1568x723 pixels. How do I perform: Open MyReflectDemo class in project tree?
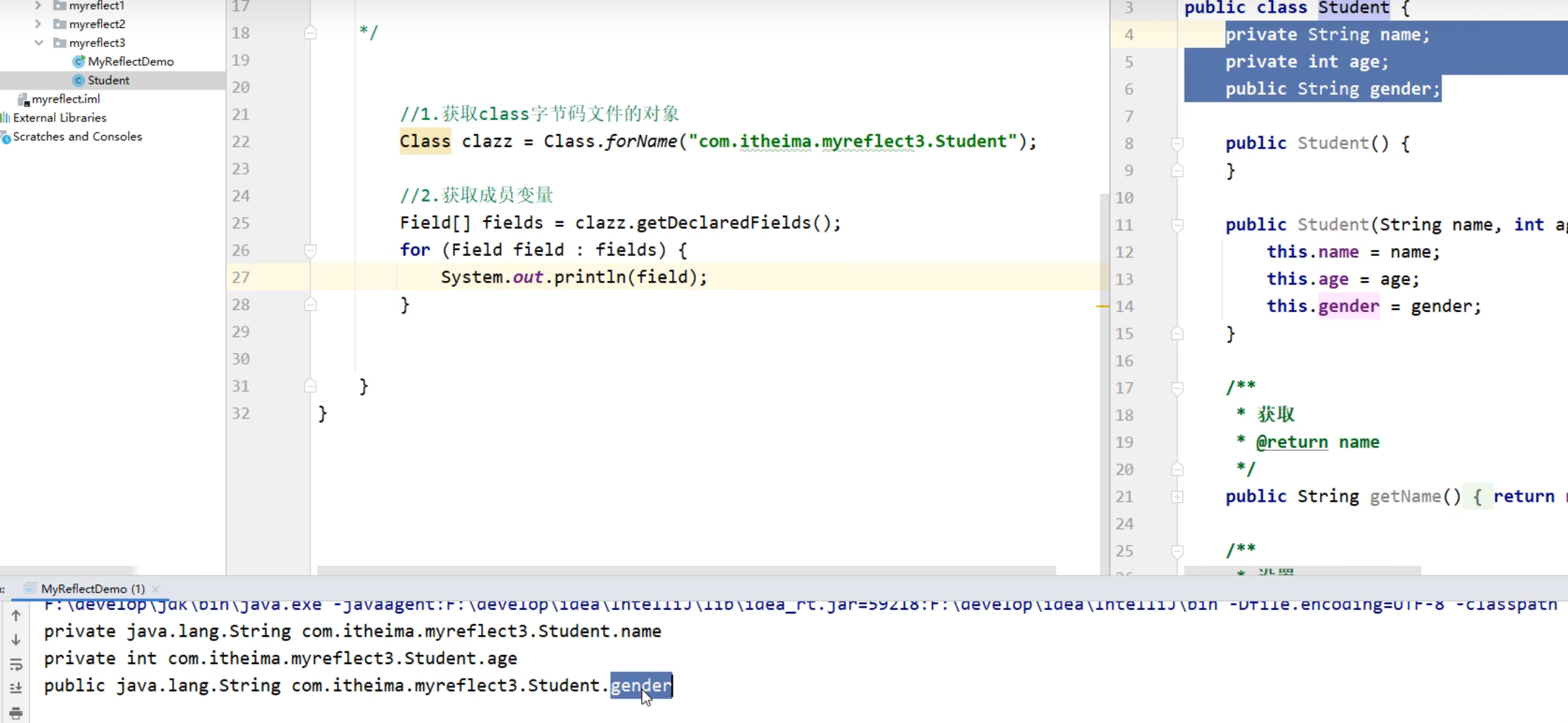(x=130, y=62)
